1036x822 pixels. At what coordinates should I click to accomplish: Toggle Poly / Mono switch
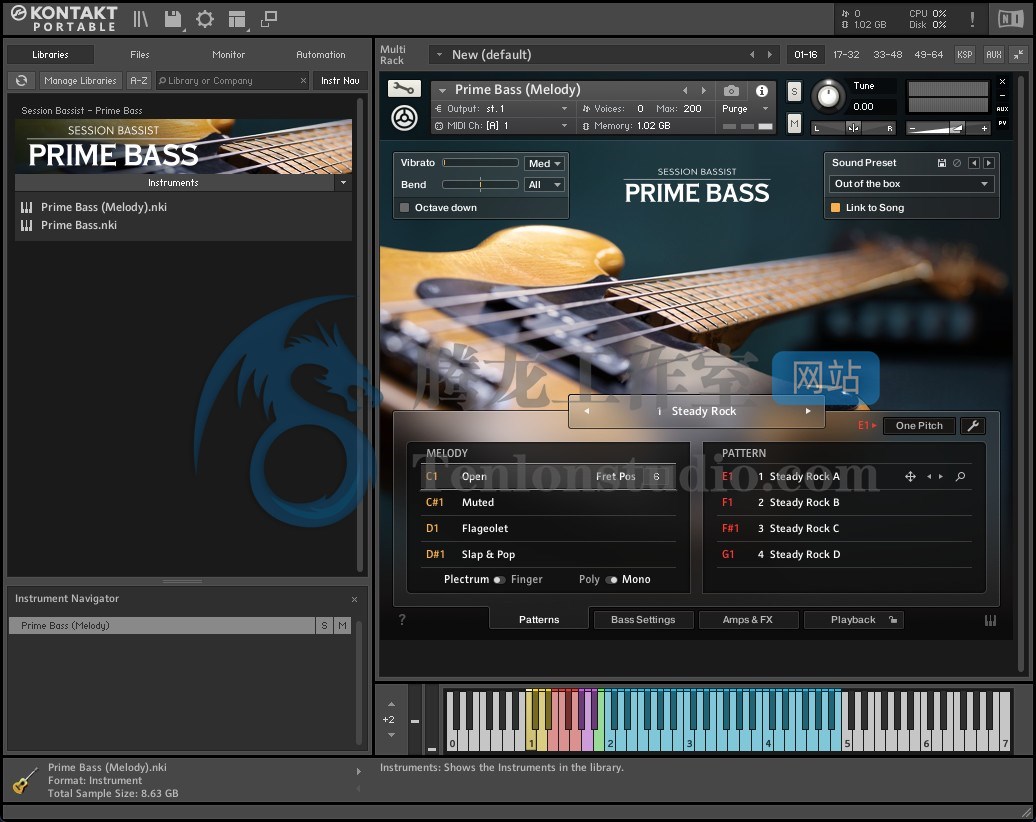(611, 579)
